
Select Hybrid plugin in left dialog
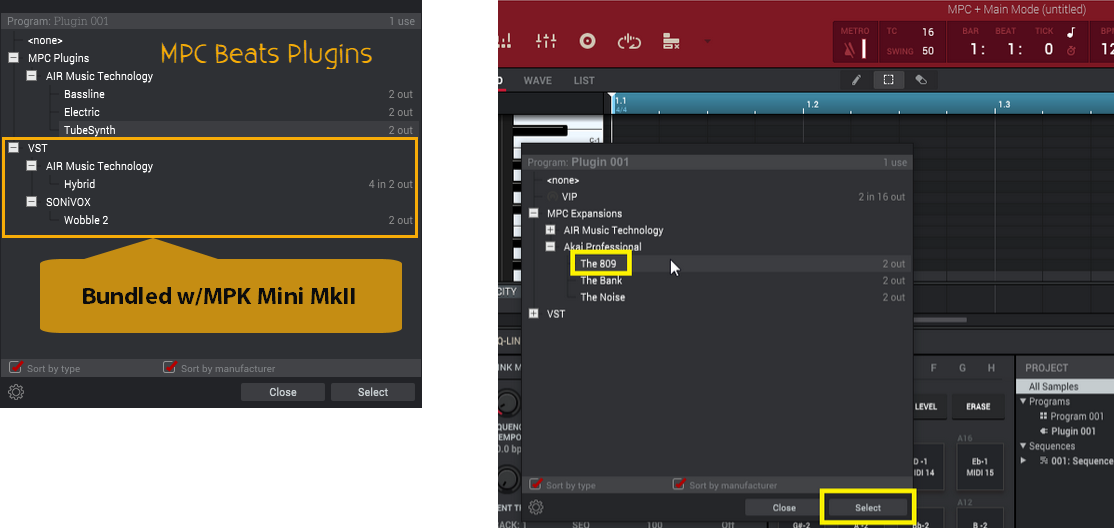tap(80, 184)
